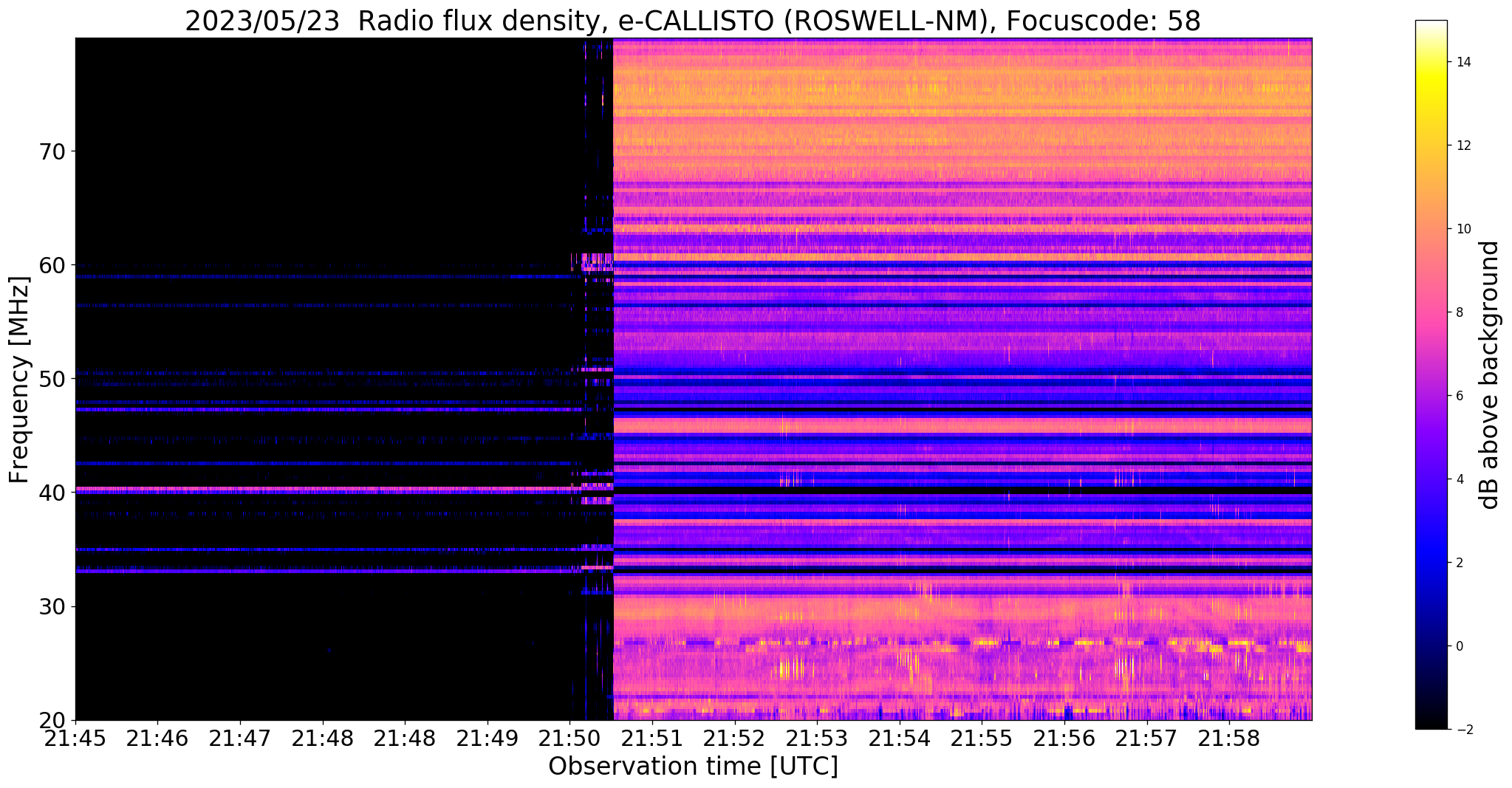Viewport: 1512px width, 788px height.
Task: Click the colorbar tick value 0
Action: click(1459, 646)
